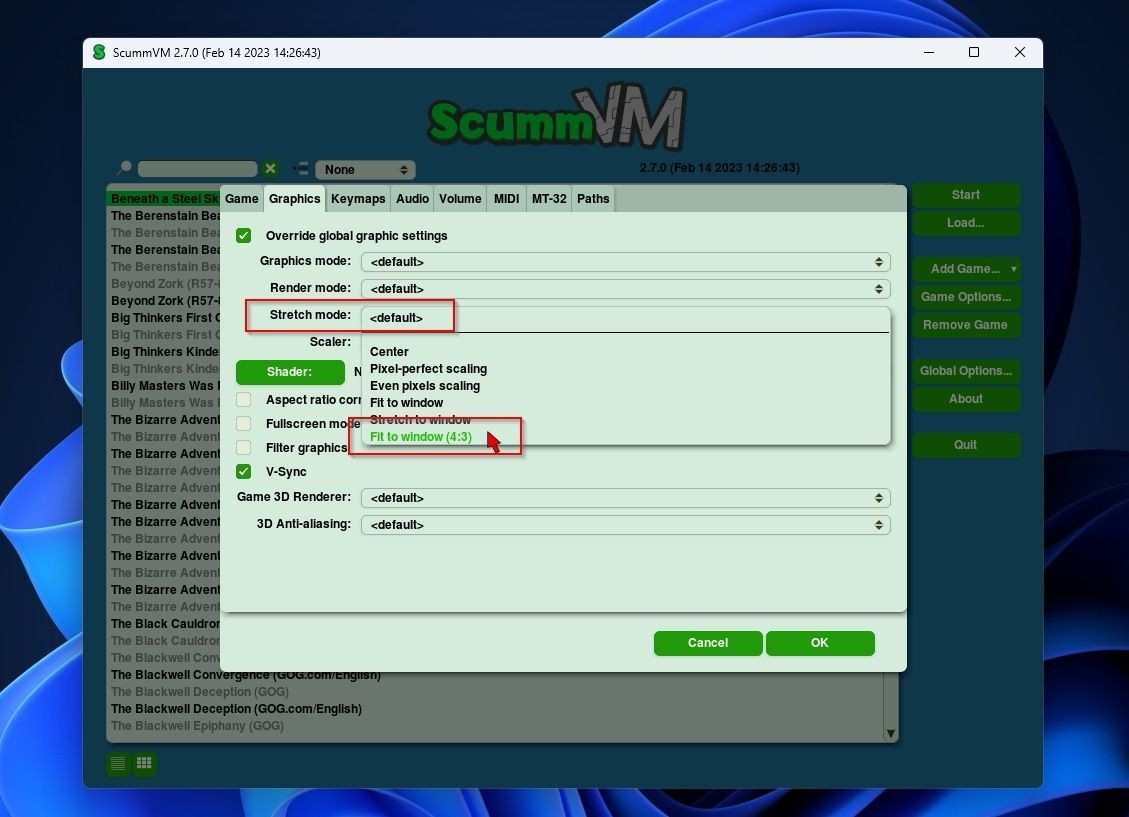This screenshot has width=1129, height=817.
Task: Open the None grouping dropdown
Action: (365, 170)
